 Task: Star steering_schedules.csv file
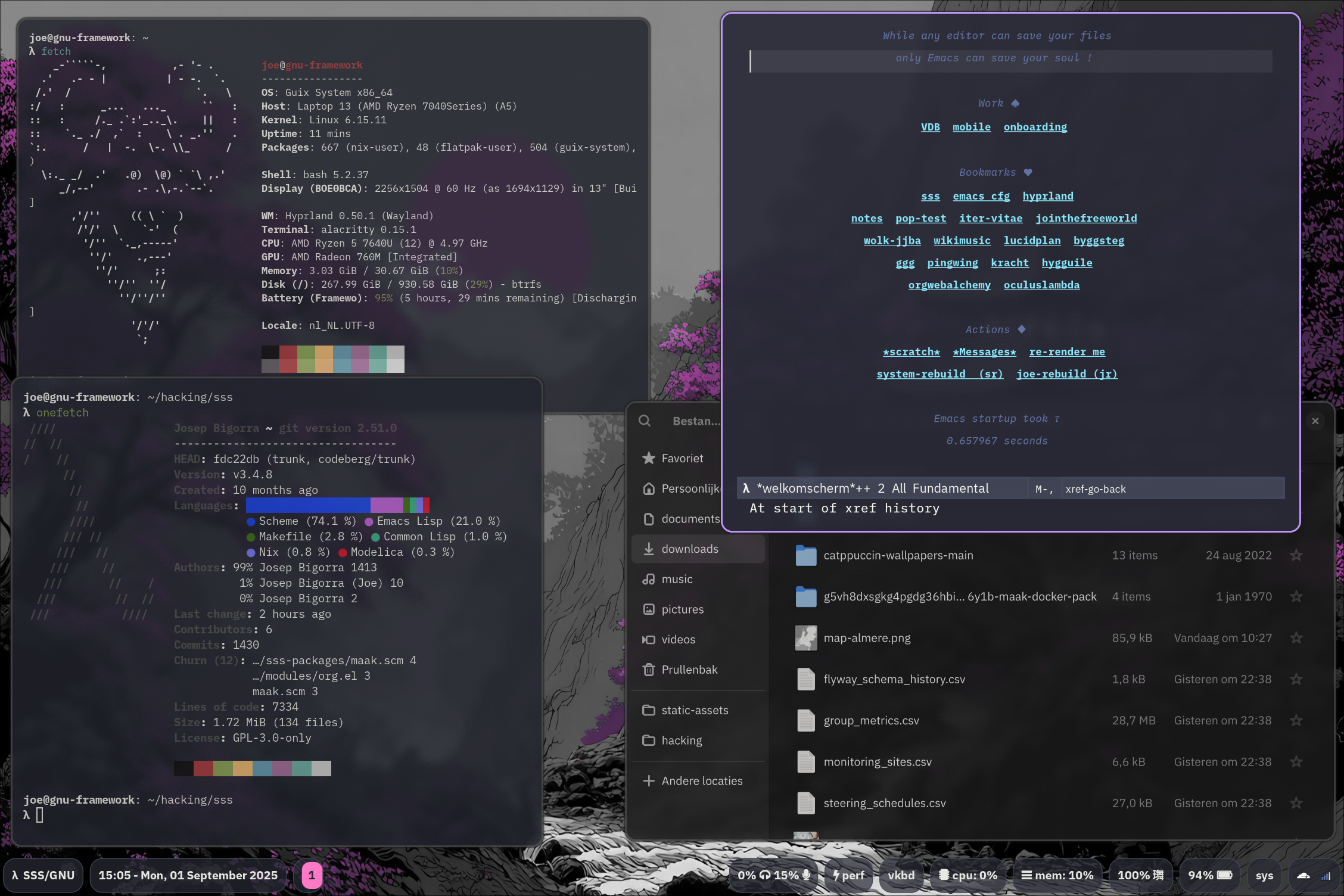pyautogui.click(x=1296, y=803)
